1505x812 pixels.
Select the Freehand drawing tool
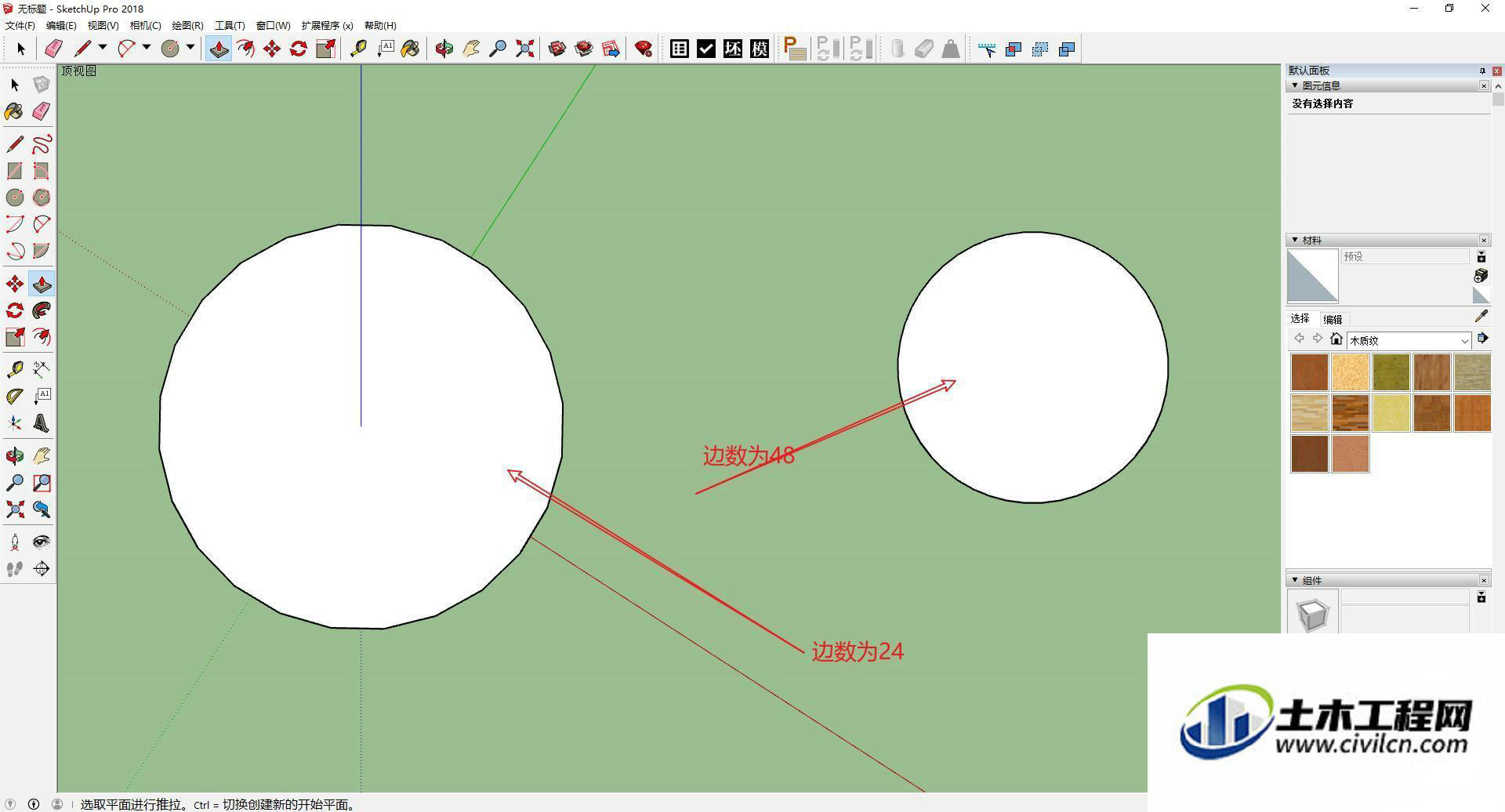[42, 144]
